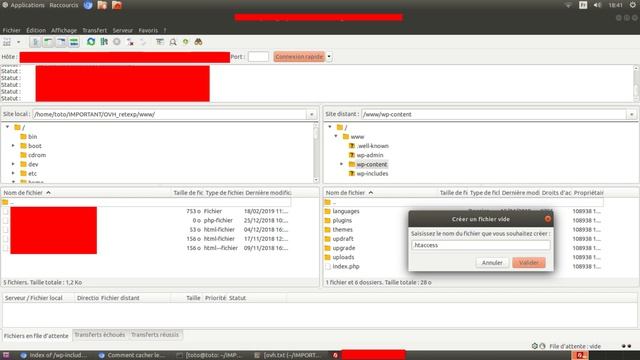Screen dimensions: 640x360
Task: Toggle the transfer queue display
Action: tap(74, 42)
